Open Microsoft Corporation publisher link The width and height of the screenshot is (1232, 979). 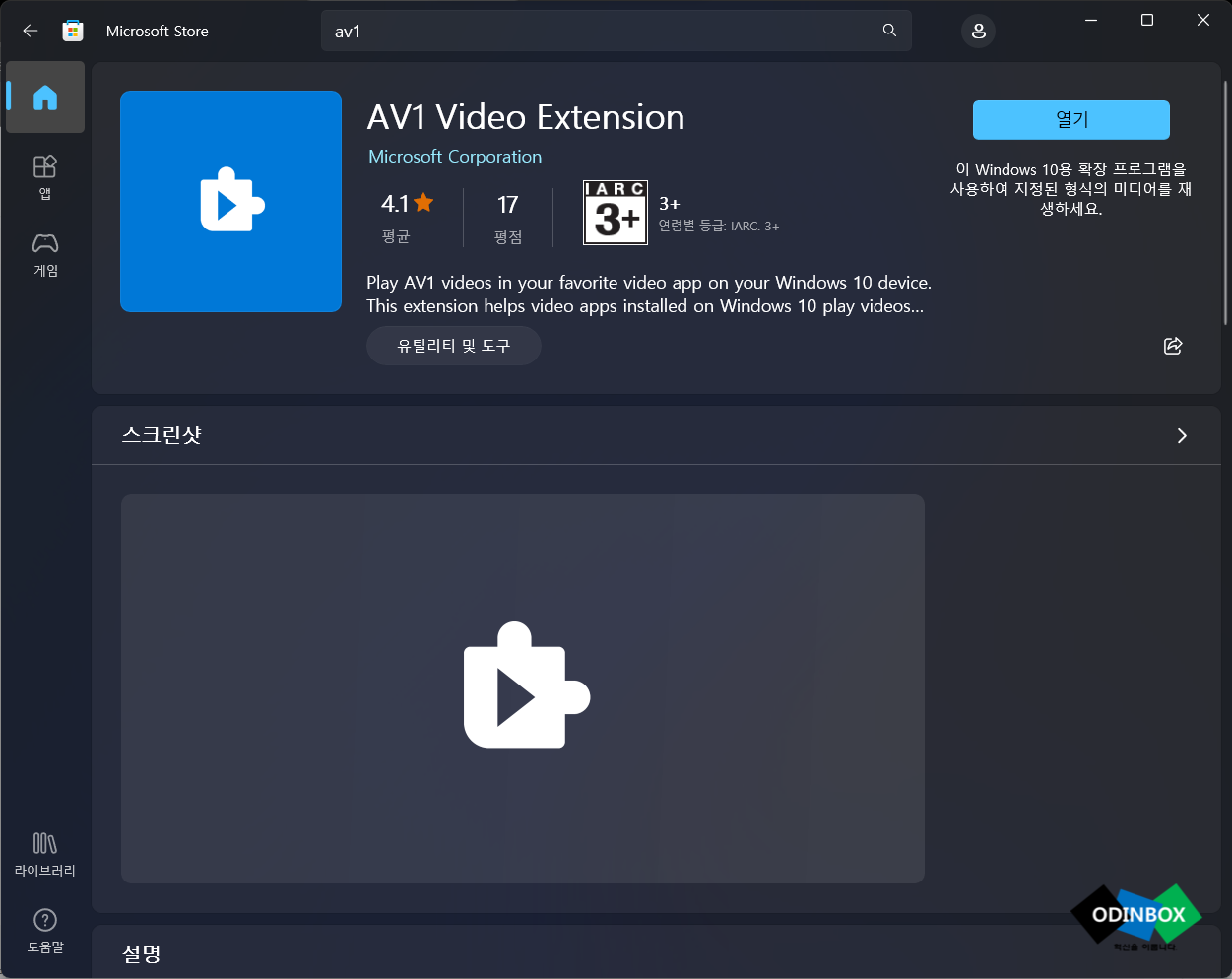click(x=455, y=157)
